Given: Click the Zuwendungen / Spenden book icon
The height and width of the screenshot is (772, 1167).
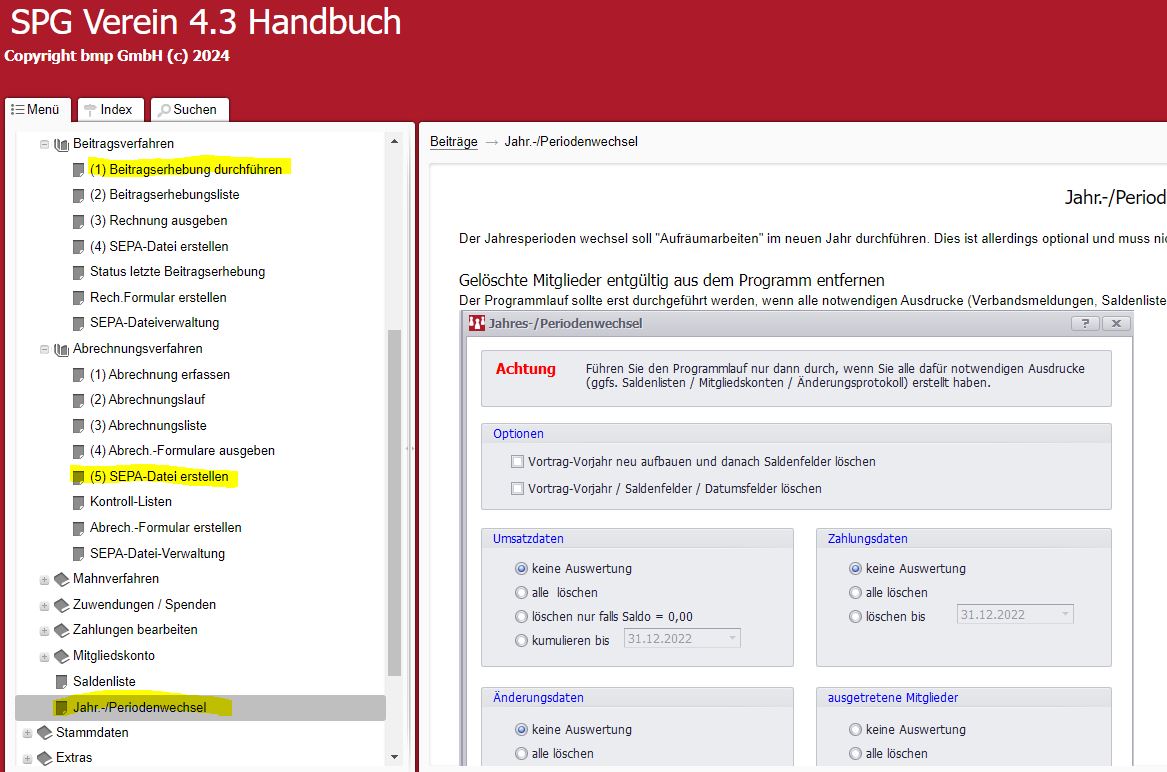Looking at the screenshot, I should [62, 605].
